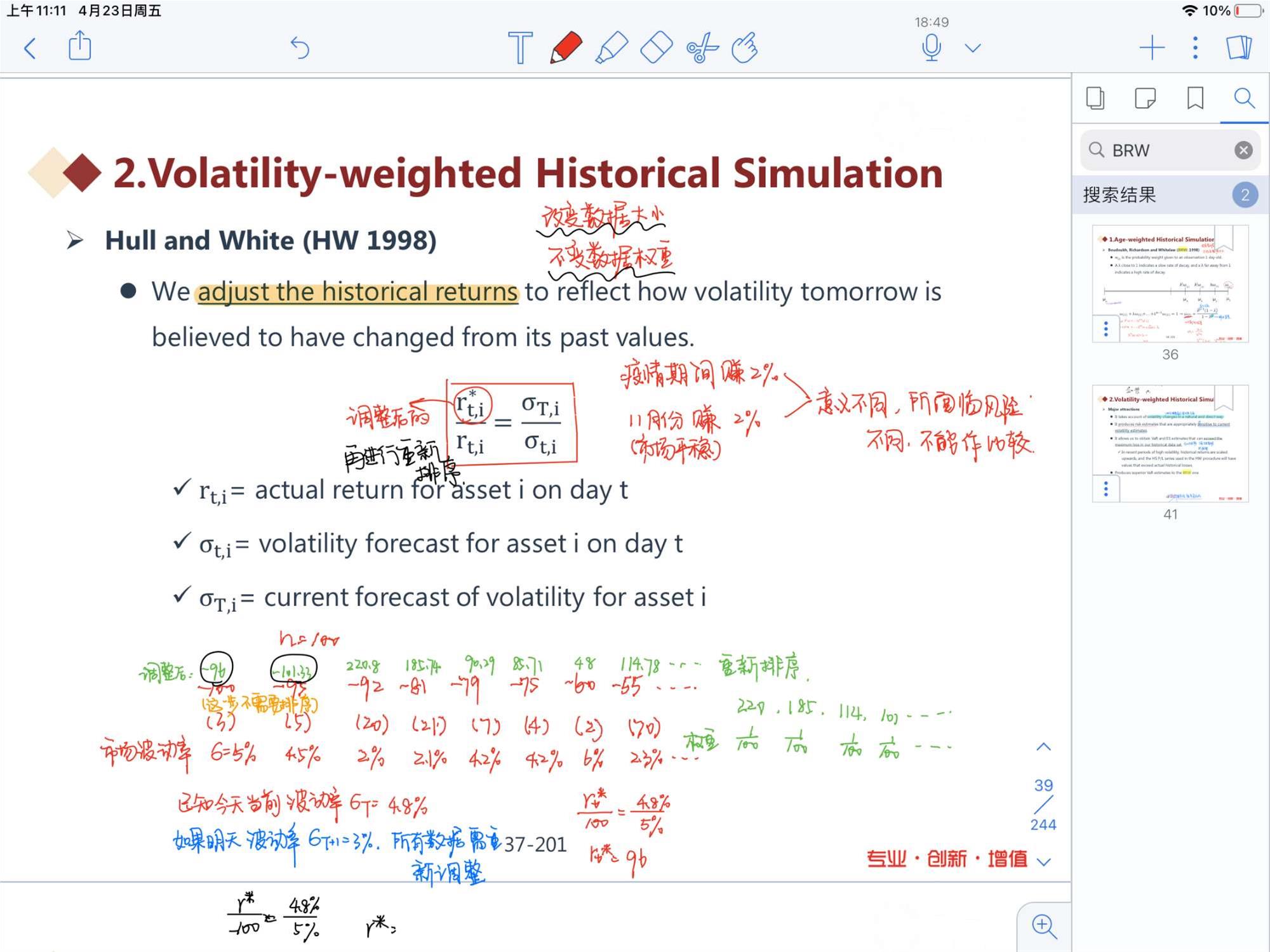Open the share/export menu
The width and height of the screenshot is (1270, 952).
click(x=80, y=46)
